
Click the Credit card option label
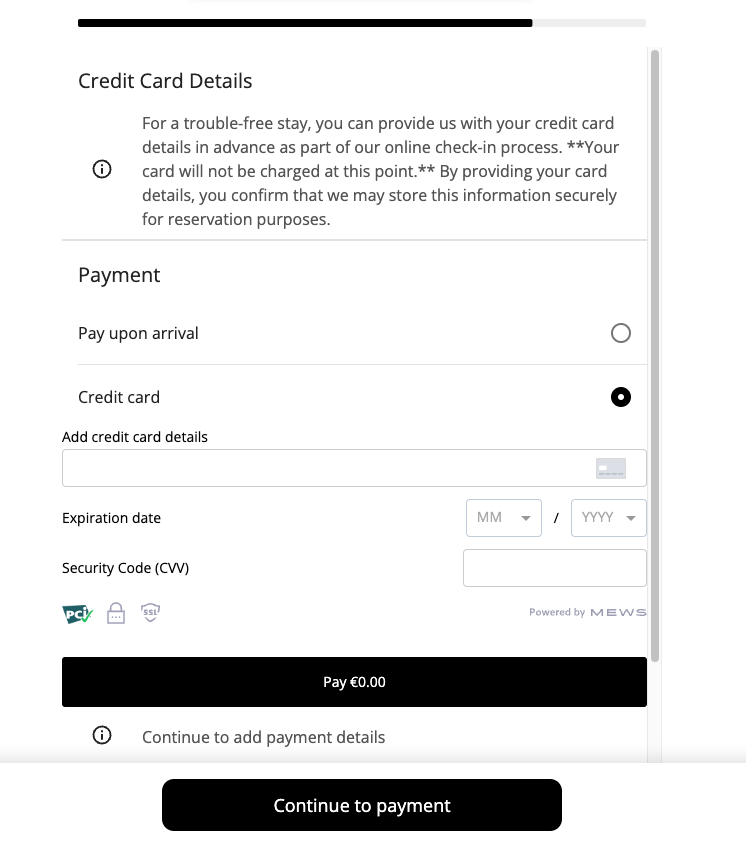tap(119, 397)
